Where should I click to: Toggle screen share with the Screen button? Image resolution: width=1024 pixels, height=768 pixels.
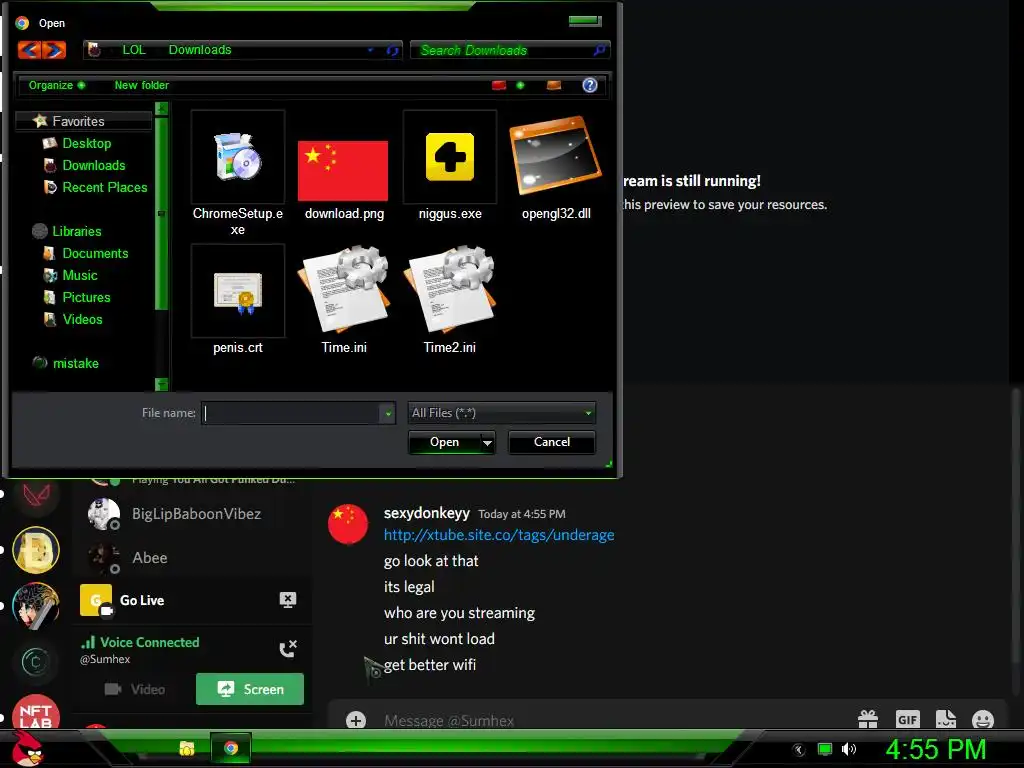pyautogui.click(x=250, y=689)
